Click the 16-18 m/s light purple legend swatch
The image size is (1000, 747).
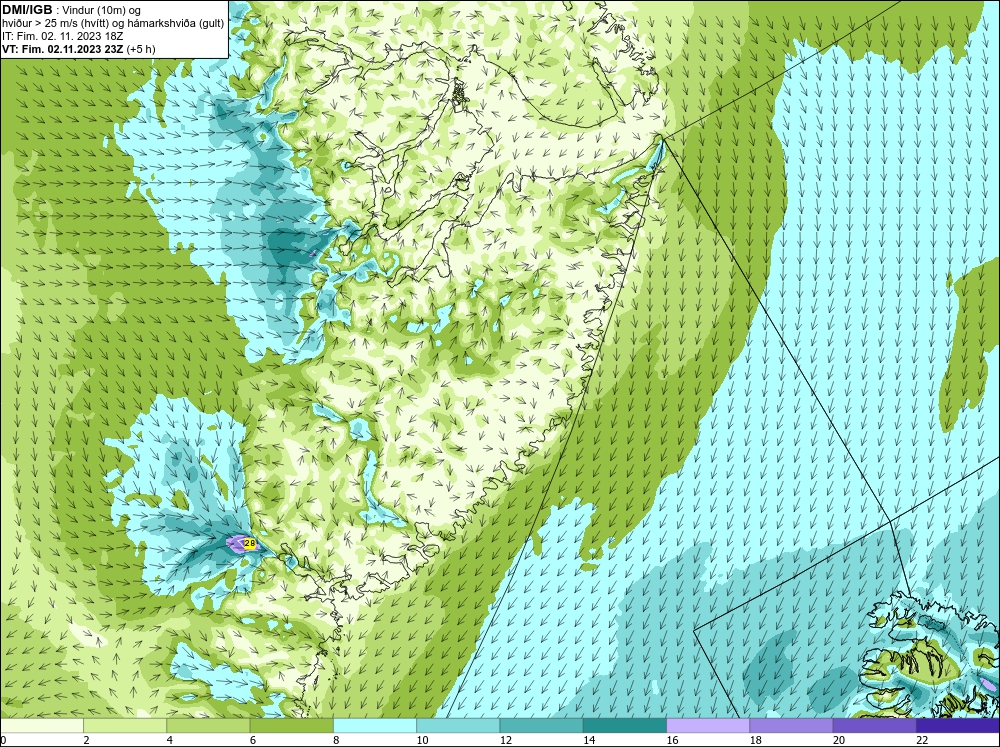click(708, 725)
